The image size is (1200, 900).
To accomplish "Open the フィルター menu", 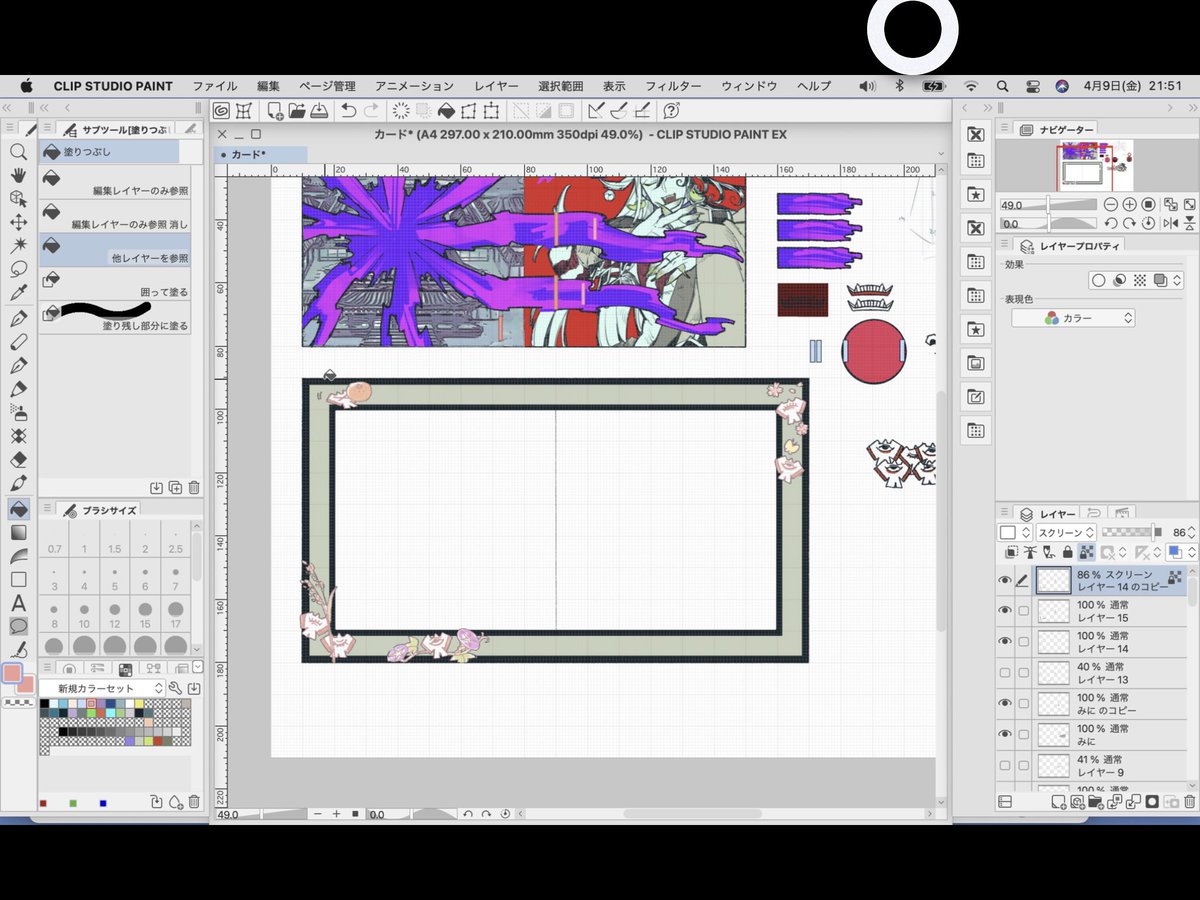I will [673, 86].
